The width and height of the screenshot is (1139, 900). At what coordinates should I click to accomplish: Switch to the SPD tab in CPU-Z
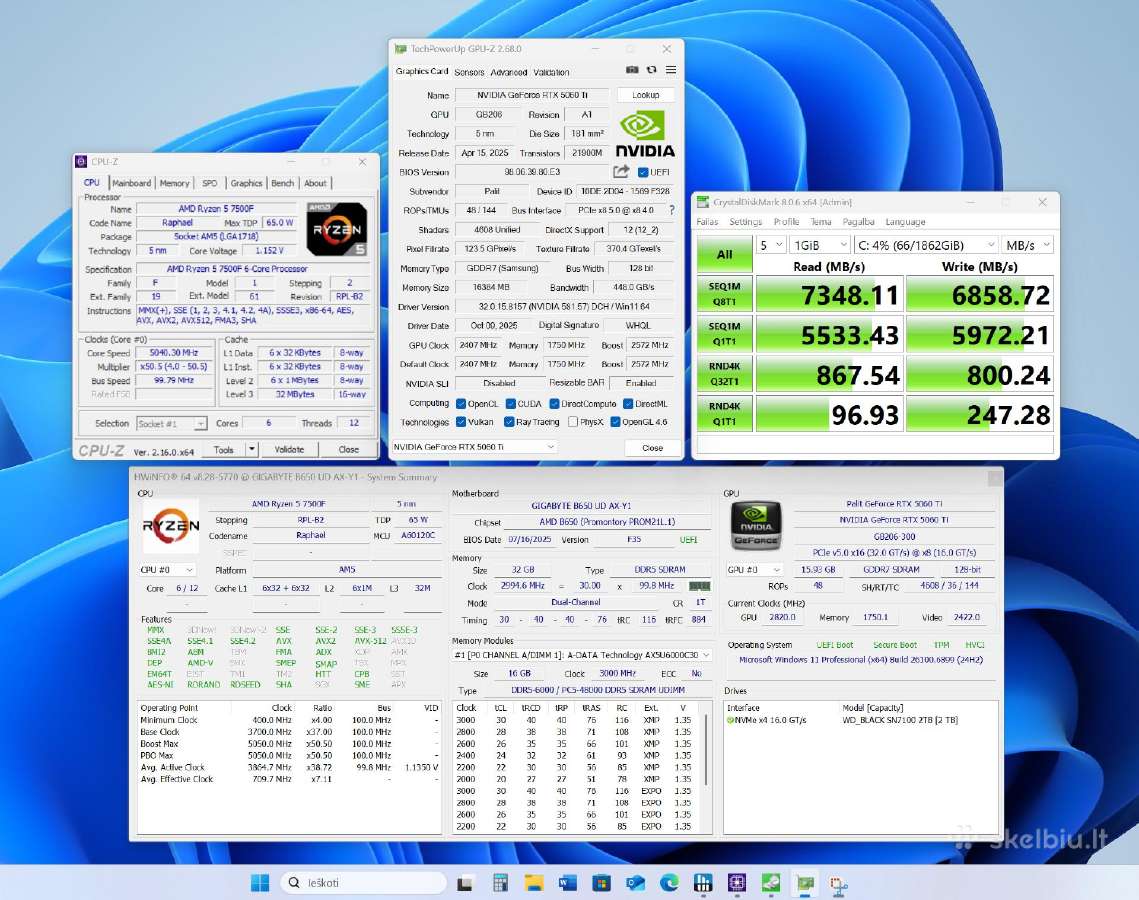pos(210,183)
